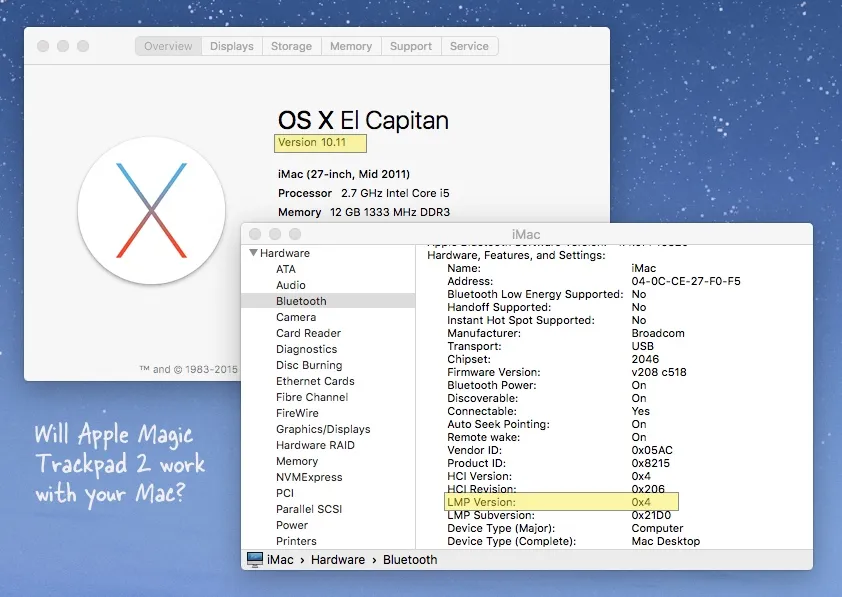Return to the Overview tab
Image resolution: width=842 pixels, height=597 pixels.
coord(167,45)
